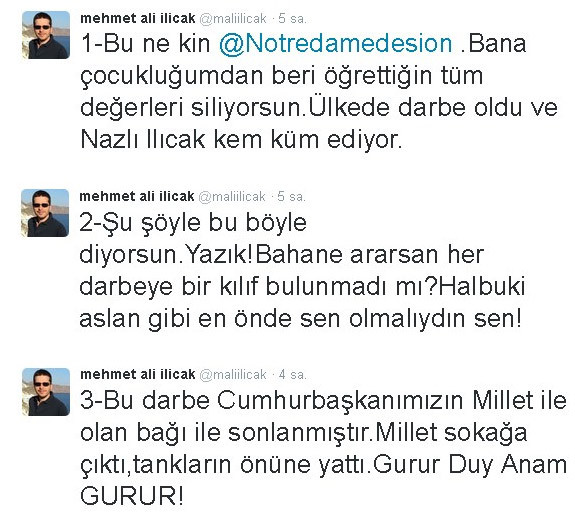
Task: Click the @maliilicak handle on the third tweet
Action: coord(233,375)
